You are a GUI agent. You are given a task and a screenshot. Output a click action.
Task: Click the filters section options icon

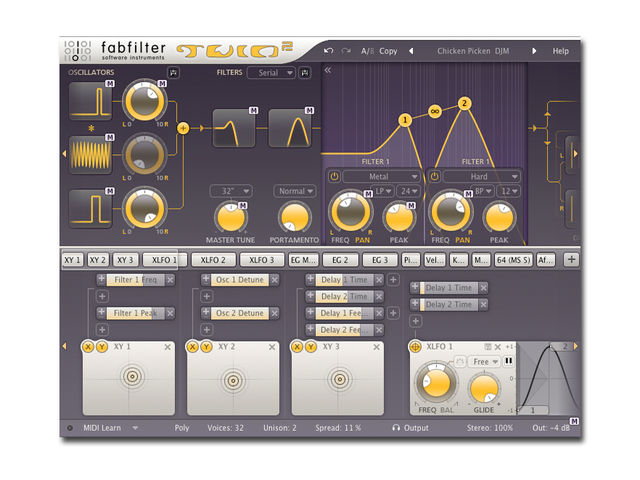[x=304, y=73]
